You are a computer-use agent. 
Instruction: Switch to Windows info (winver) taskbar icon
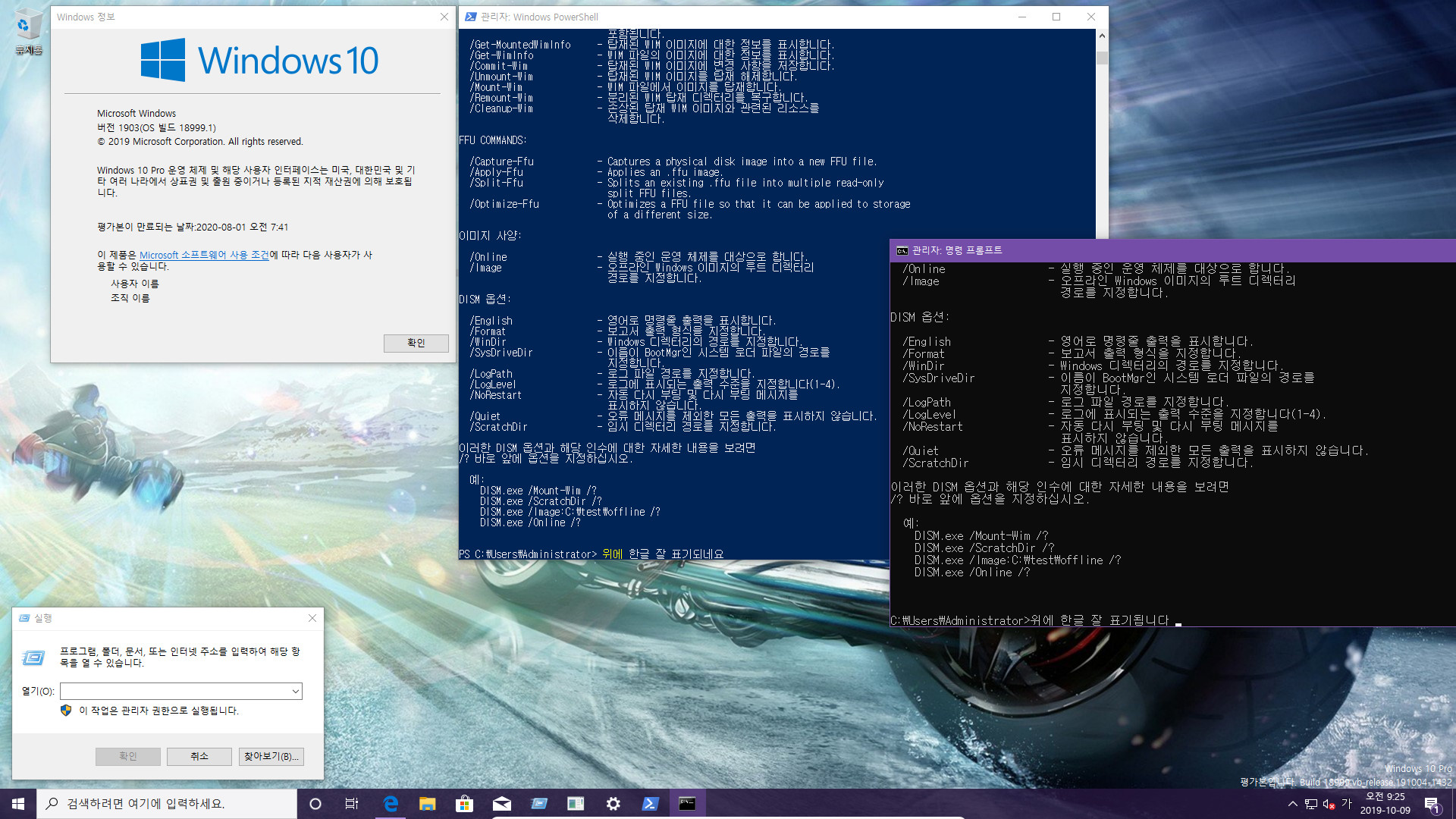576,804
